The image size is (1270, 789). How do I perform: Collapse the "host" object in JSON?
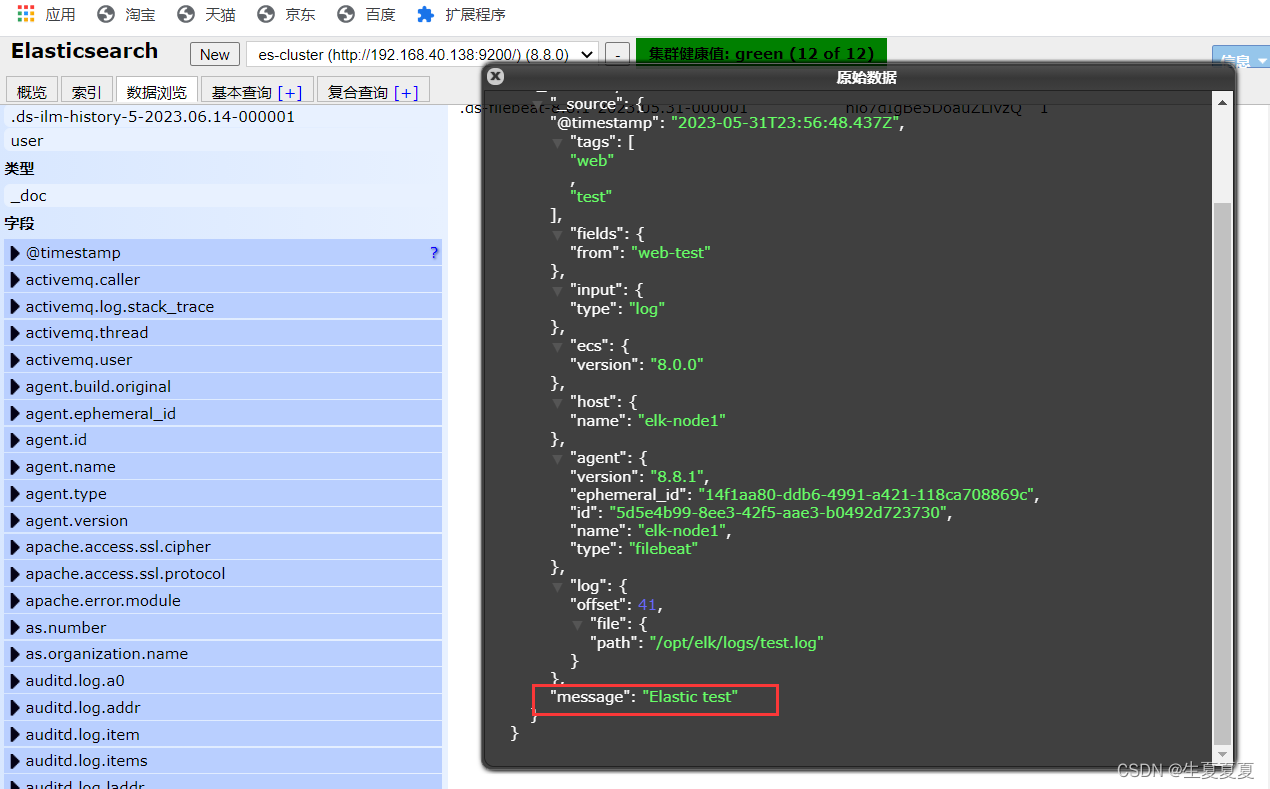pos(558,402)
